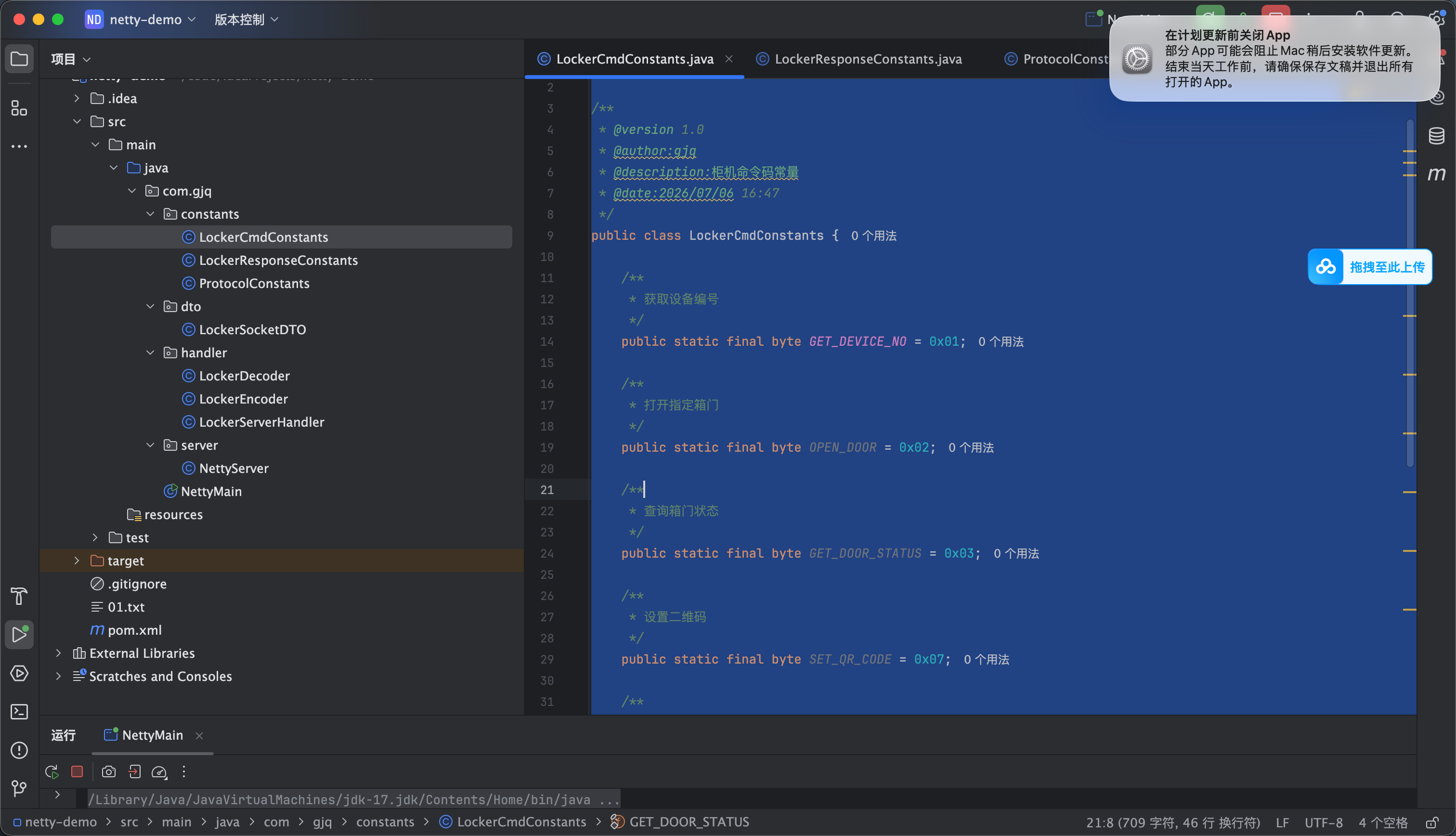Screen dimensions: 1456x836
Task: Open the Maven tool window icon
Action: pyautogui.click(x=1436, y=173)
